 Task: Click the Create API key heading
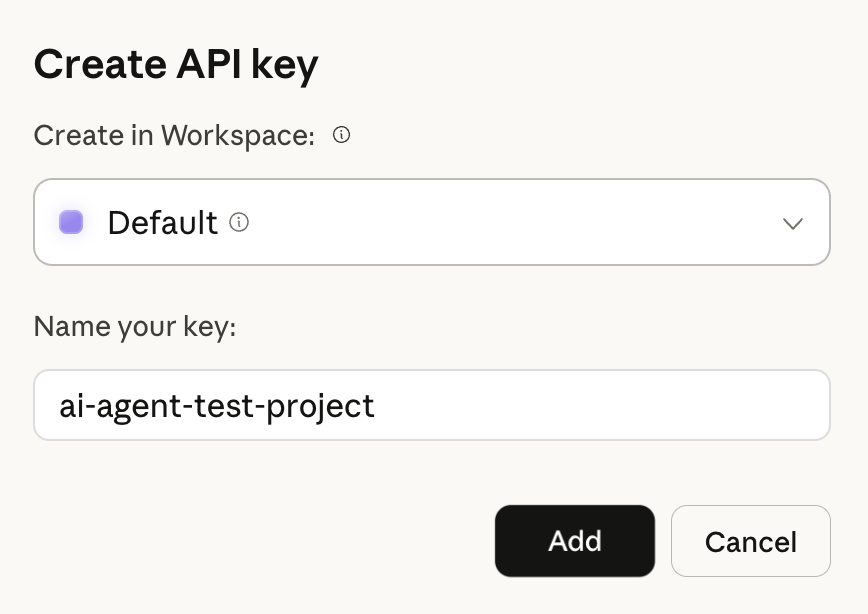click(x=176, y=65)
